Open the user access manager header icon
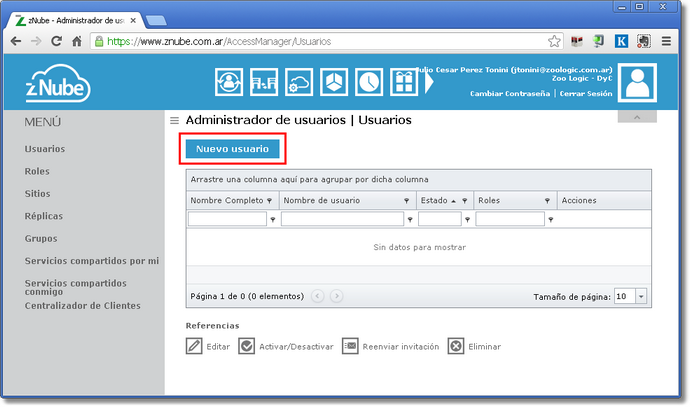The height and width of the screenshot is (407, 690). click(230, 82)
